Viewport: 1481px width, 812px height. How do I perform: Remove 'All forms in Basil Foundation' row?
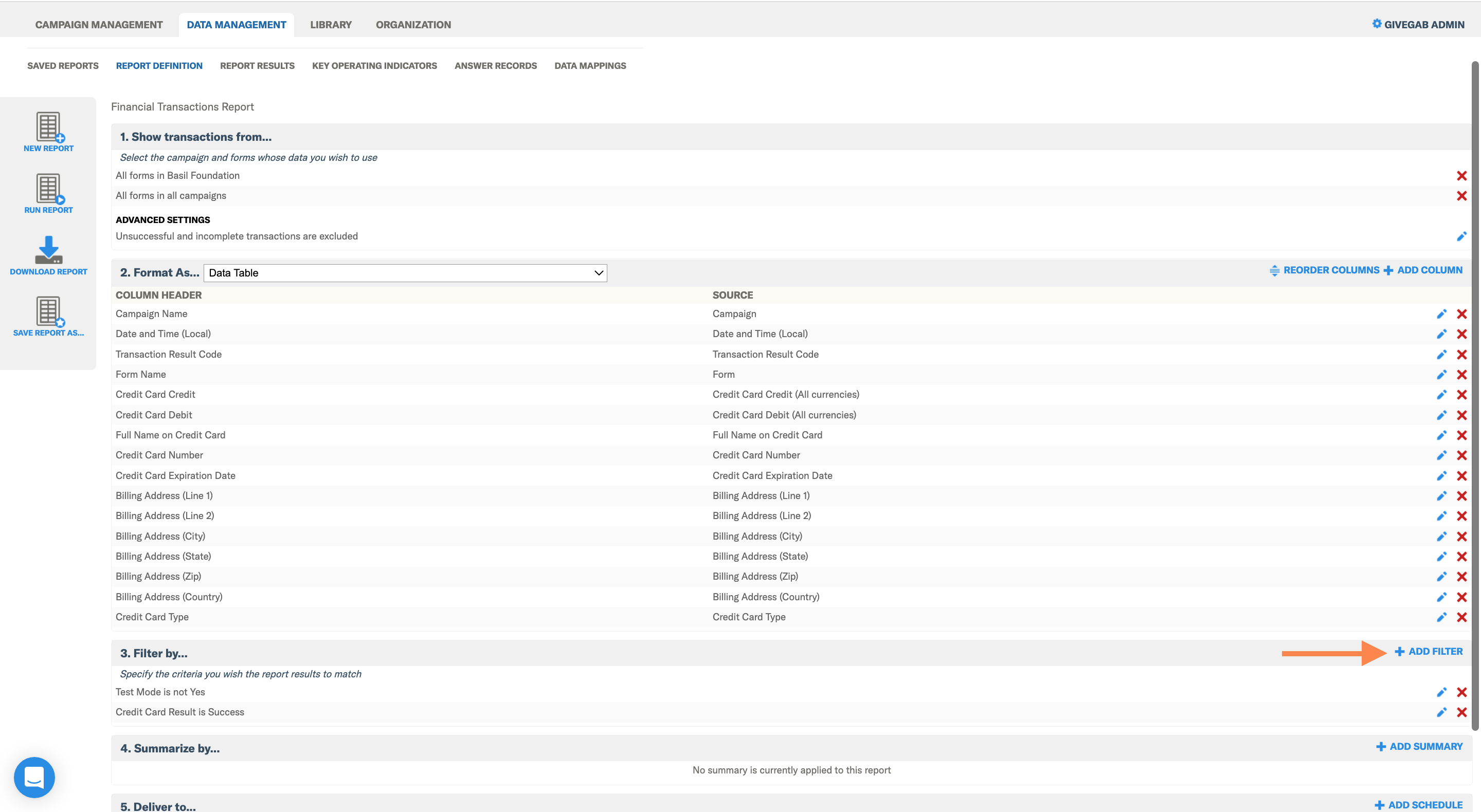point(1461,176)
